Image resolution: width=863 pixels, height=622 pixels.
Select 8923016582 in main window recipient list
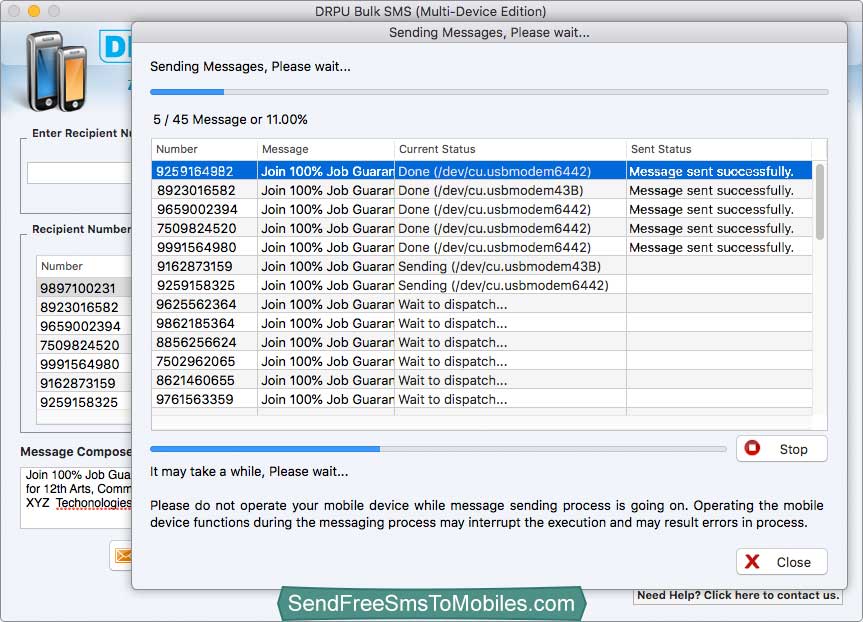(84, 307)
